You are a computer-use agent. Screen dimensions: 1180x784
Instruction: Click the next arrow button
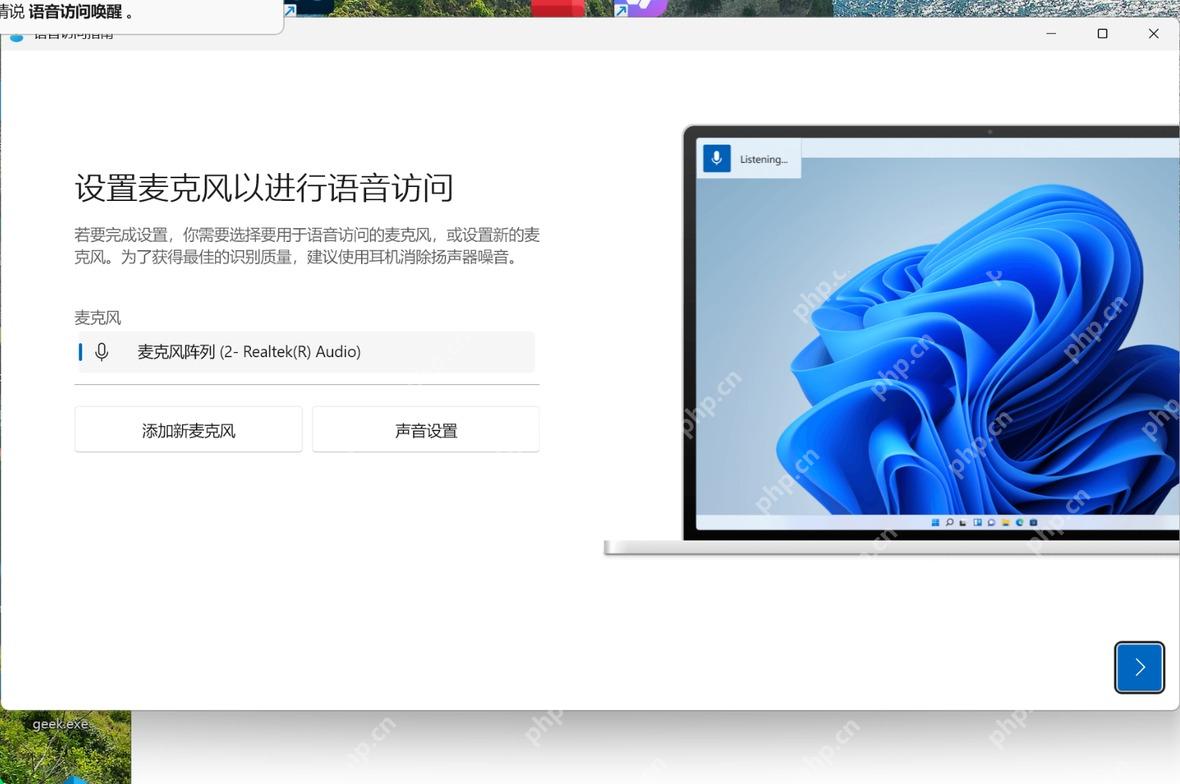[1139, 667]
